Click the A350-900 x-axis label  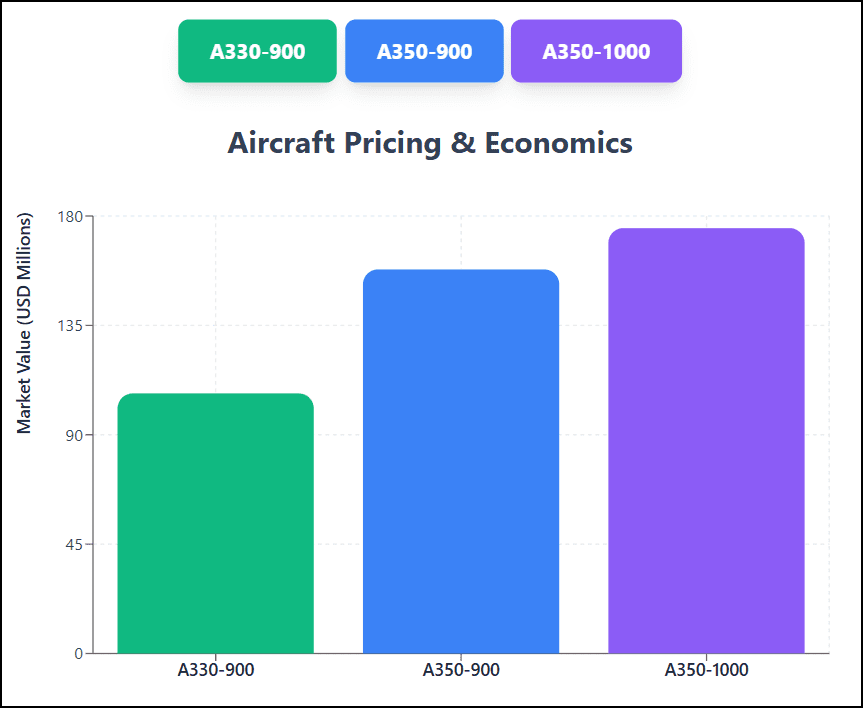461,670
